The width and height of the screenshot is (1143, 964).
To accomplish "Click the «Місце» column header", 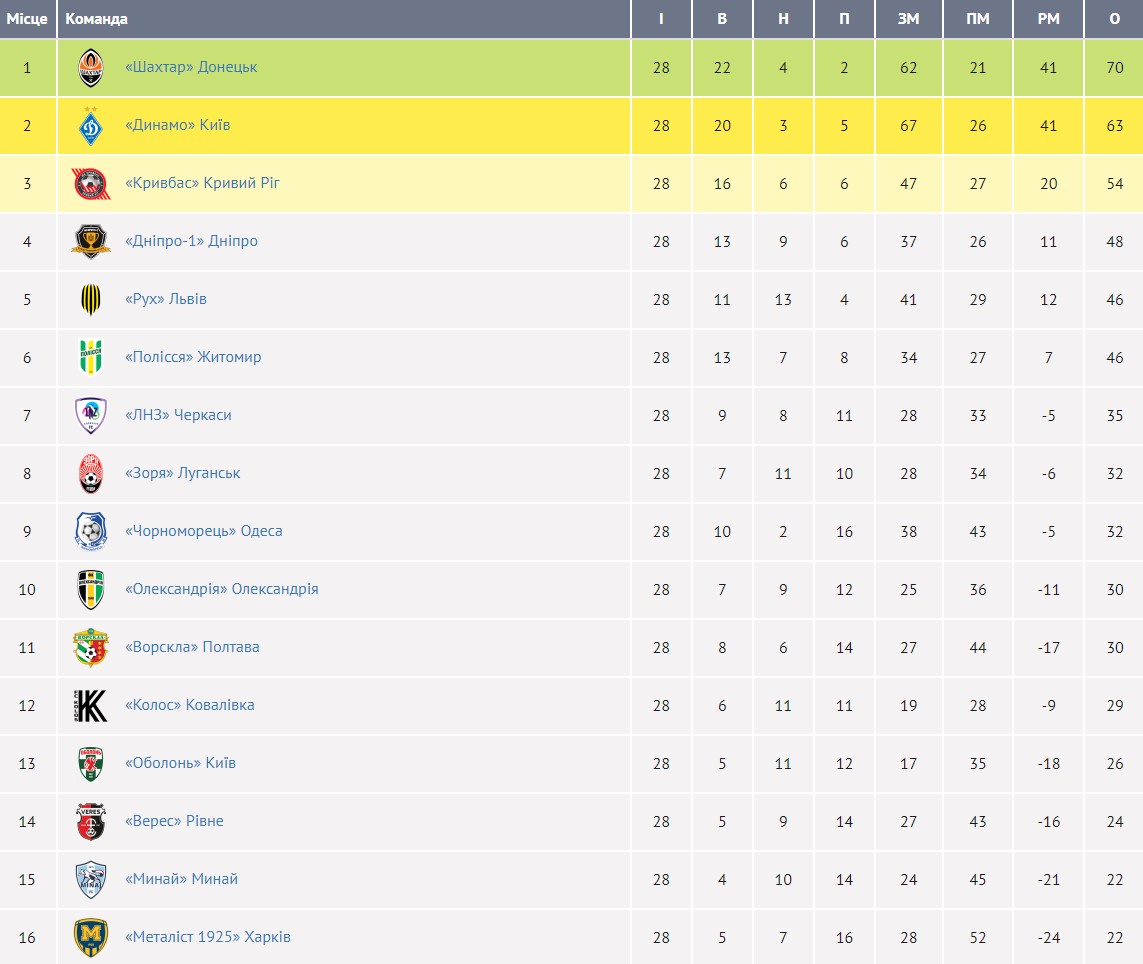I will (x=27, y=19).
